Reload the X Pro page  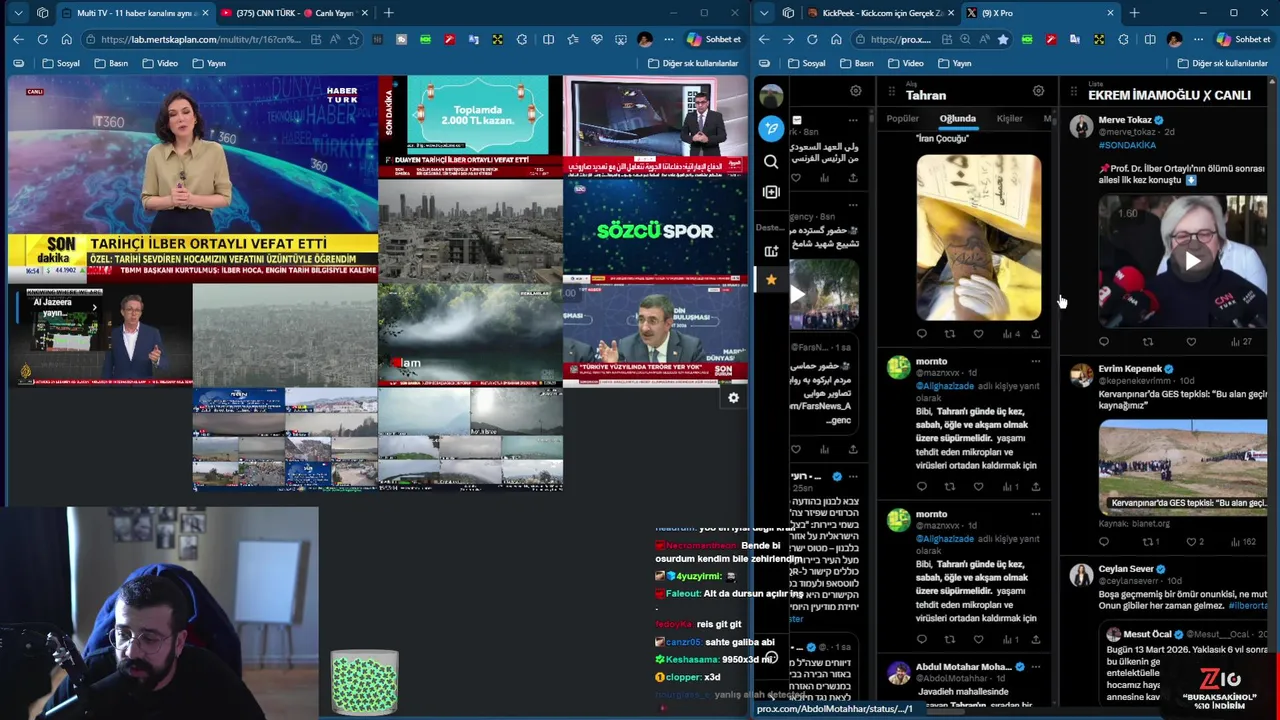812,39
